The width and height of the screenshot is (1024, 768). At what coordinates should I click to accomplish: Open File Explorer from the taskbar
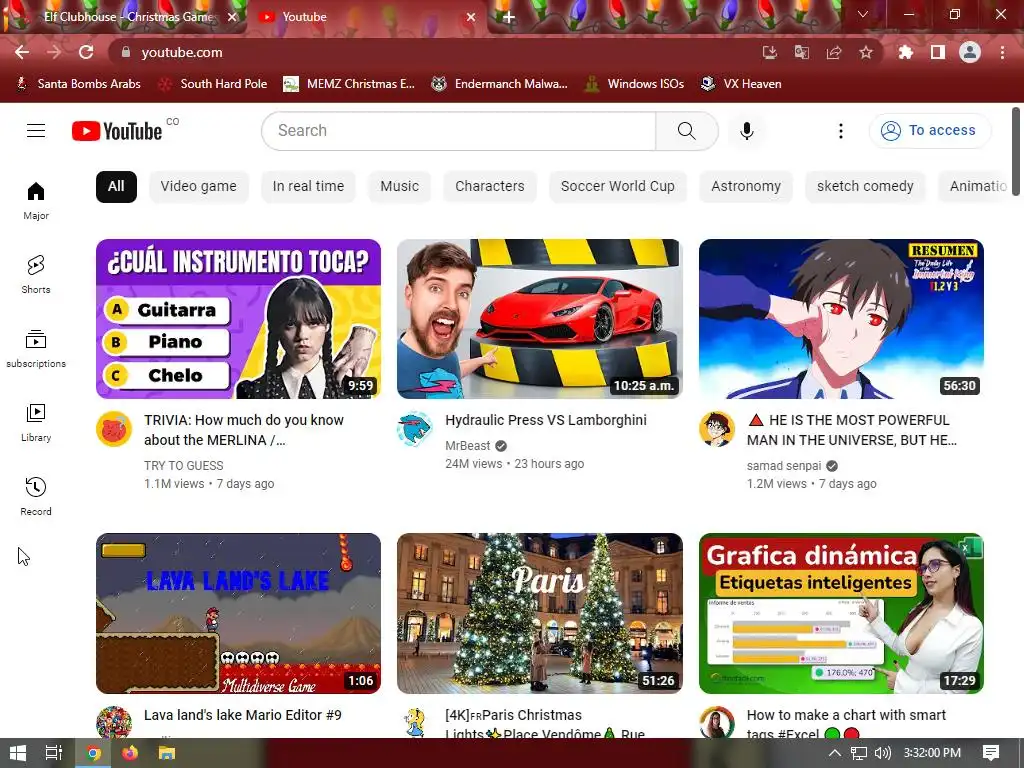click(x=167, y=753)
